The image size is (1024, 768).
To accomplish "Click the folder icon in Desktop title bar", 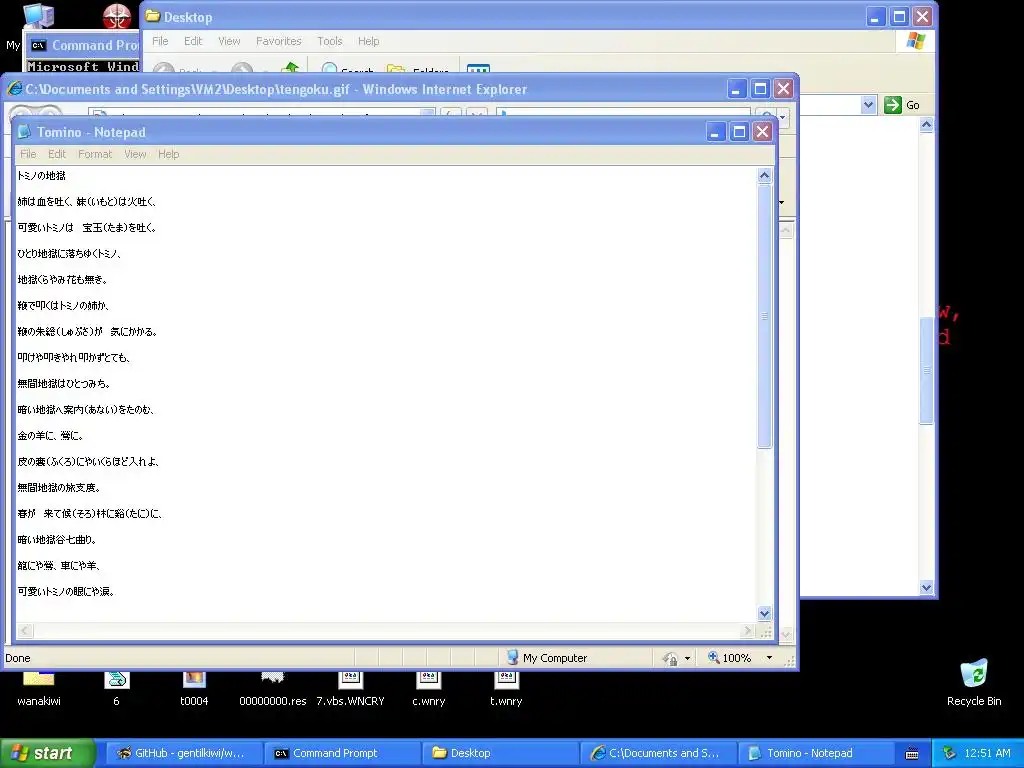I will 153,16.
